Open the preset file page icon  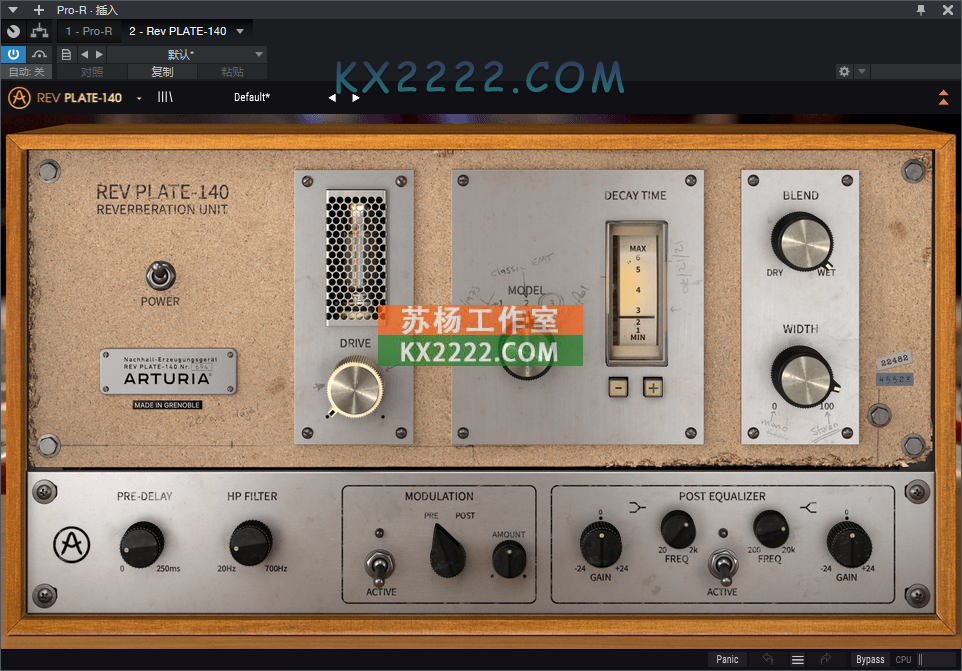tap(66, 54)
